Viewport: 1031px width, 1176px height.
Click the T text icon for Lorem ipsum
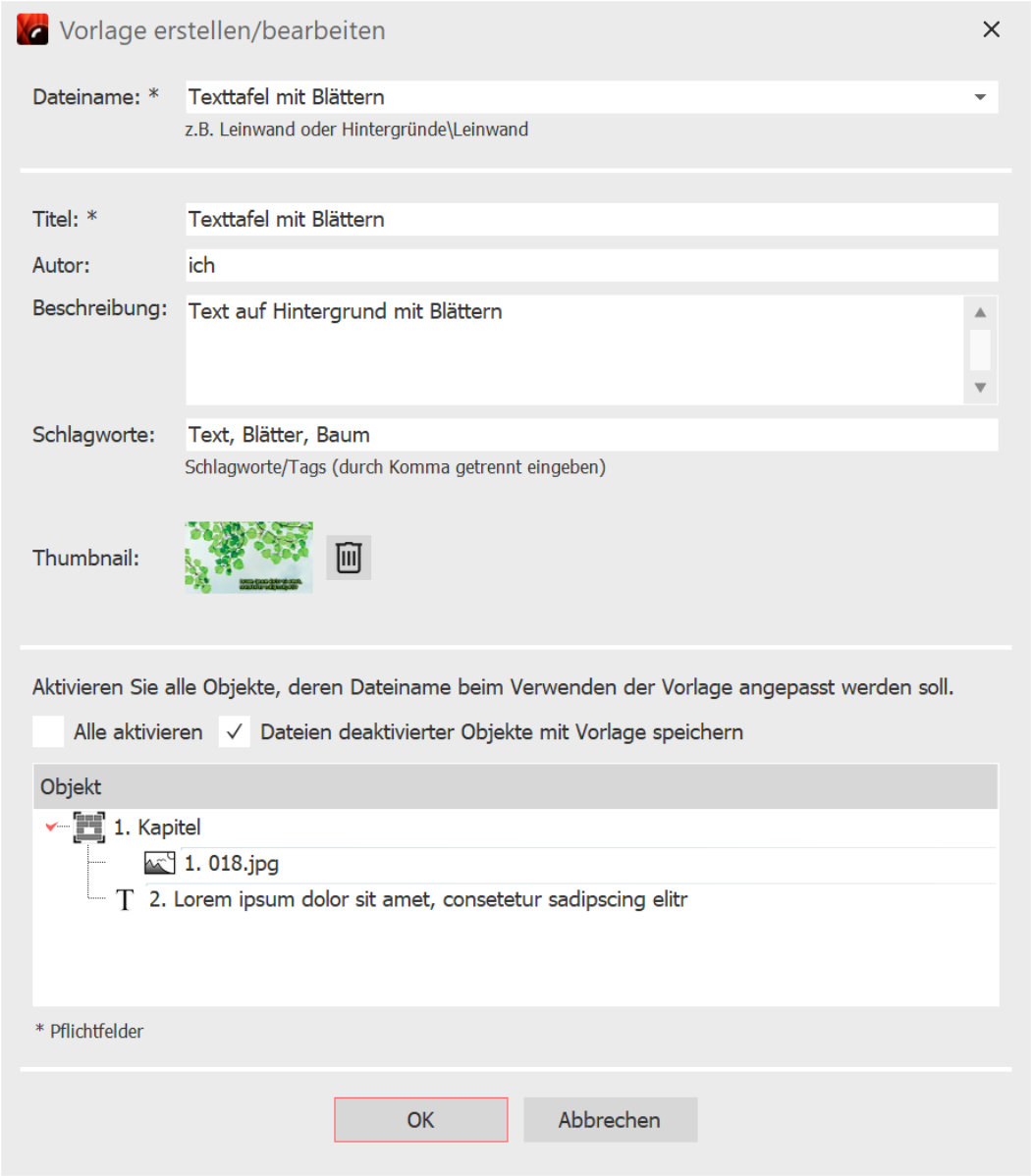coord(125,900)
